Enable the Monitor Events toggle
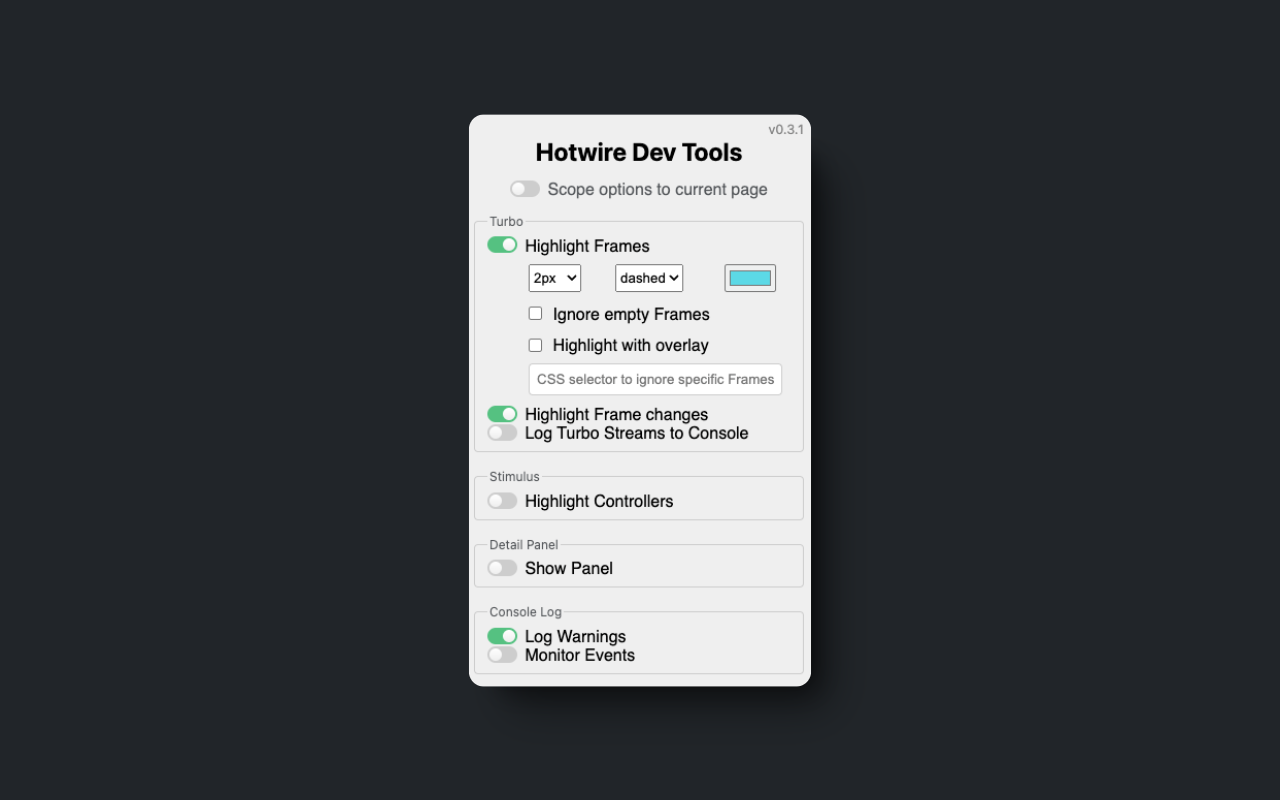Viewport: 1280px width, 800px height. click(x=502, y=654)
